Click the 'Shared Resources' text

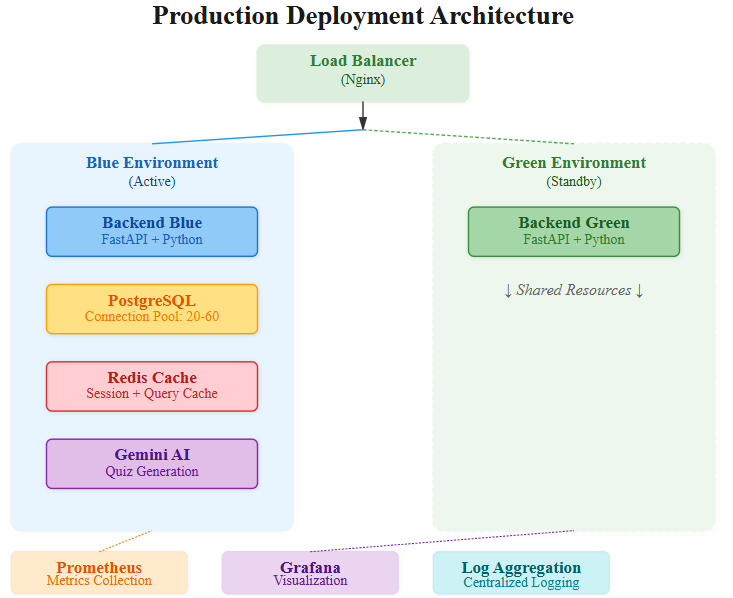click(574, 290)
